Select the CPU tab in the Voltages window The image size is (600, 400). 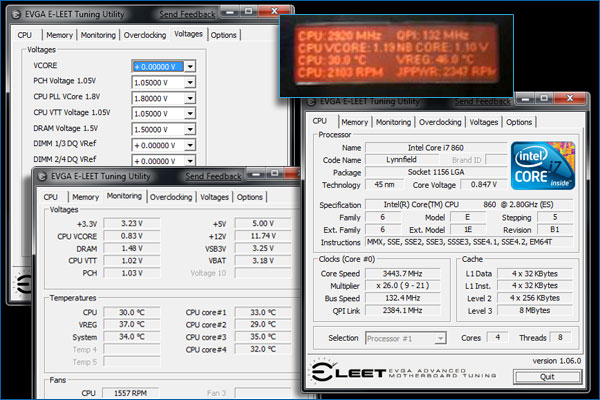(x=24, y=35)
